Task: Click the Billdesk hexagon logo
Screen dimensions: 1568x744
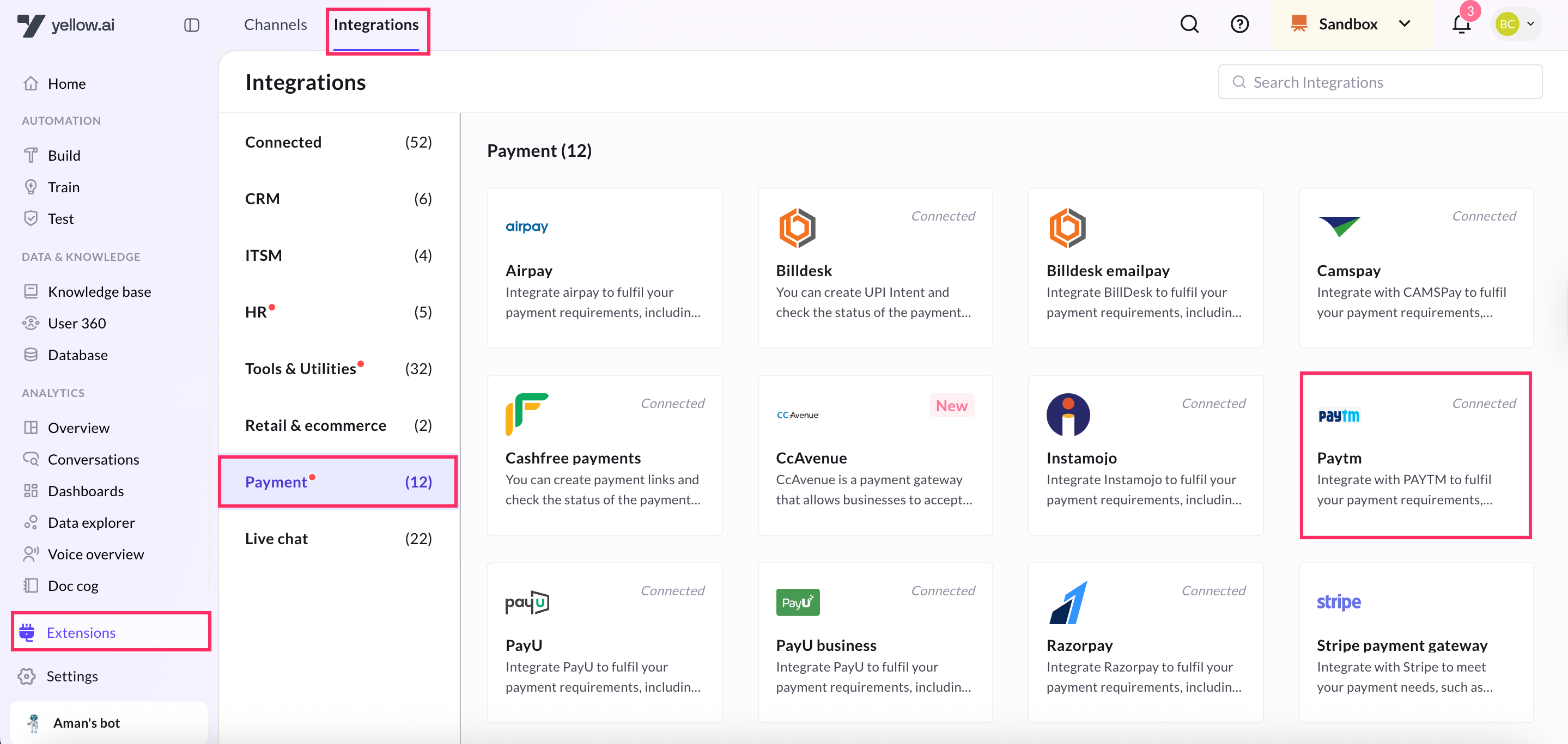Action: pos(797,228)
